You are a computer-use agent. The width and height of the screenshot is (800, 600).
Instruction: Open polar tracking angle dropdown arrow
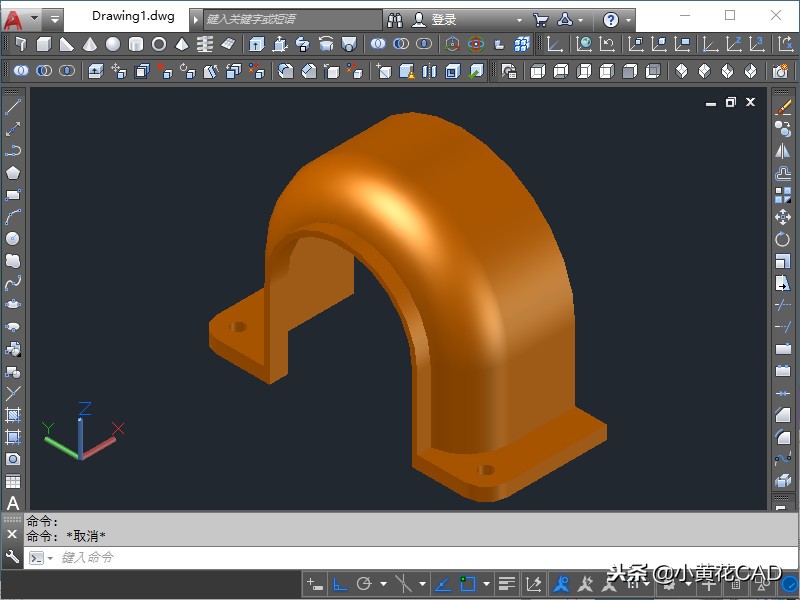pos(383,583)
